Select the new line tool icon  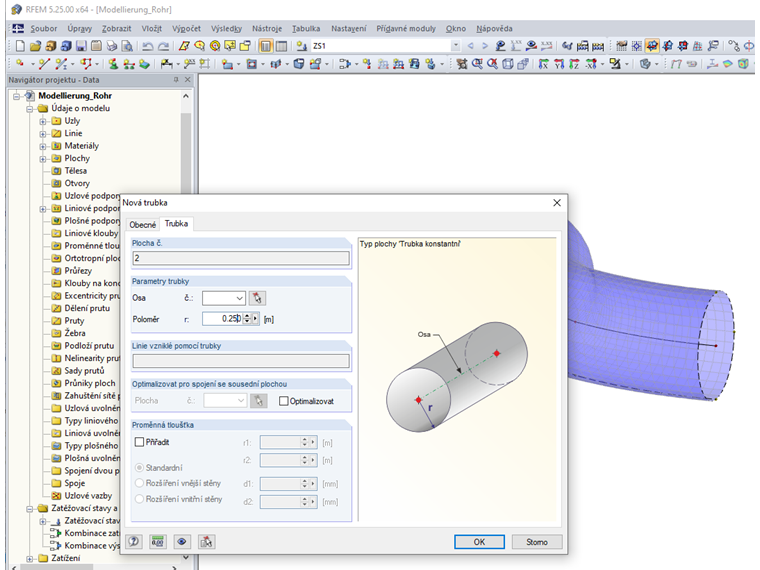[x=44, y=63]
